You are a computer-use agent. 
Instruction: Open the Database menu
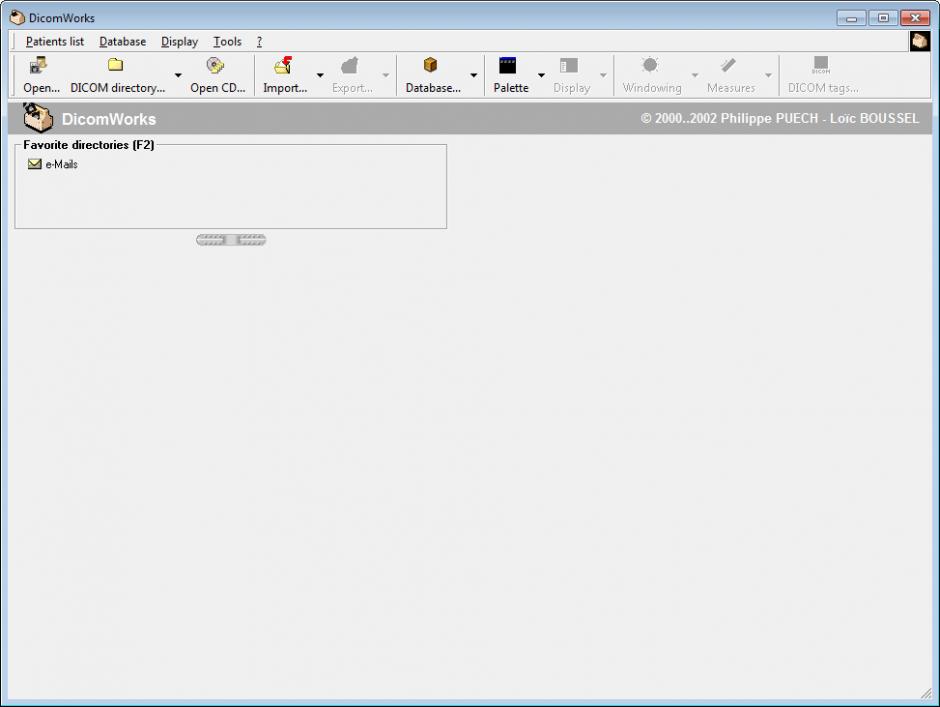point(122,41)
